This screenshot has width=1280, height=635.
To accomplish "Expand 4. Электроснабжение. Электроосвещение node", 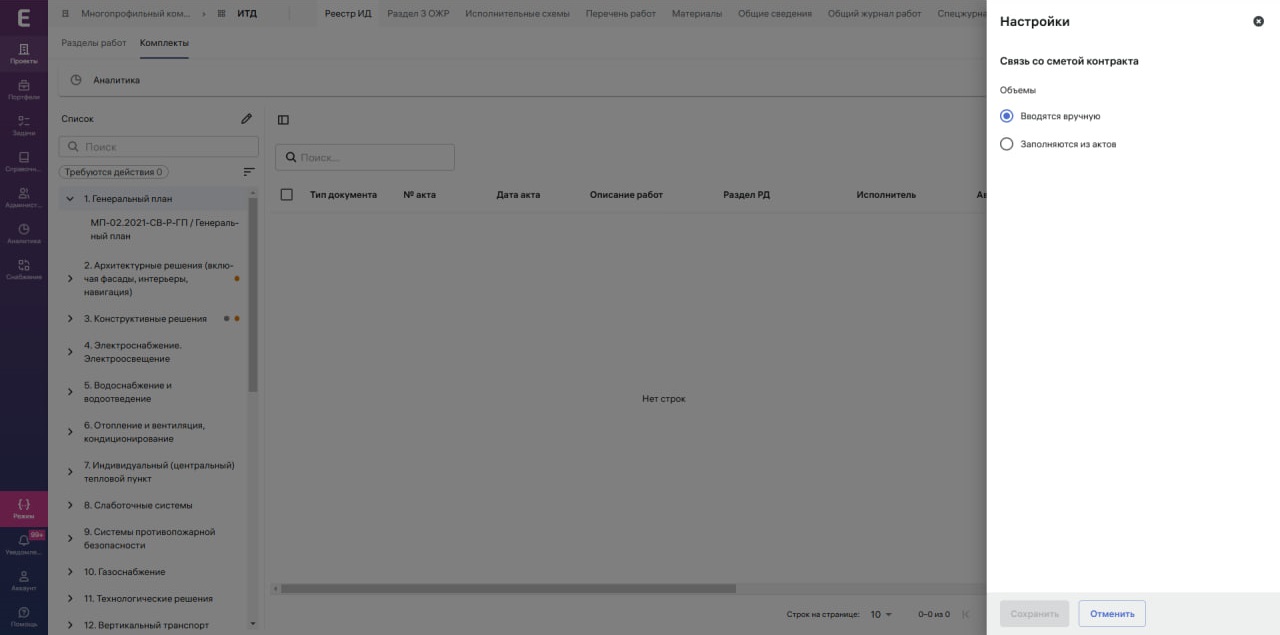I will (70, 352).
